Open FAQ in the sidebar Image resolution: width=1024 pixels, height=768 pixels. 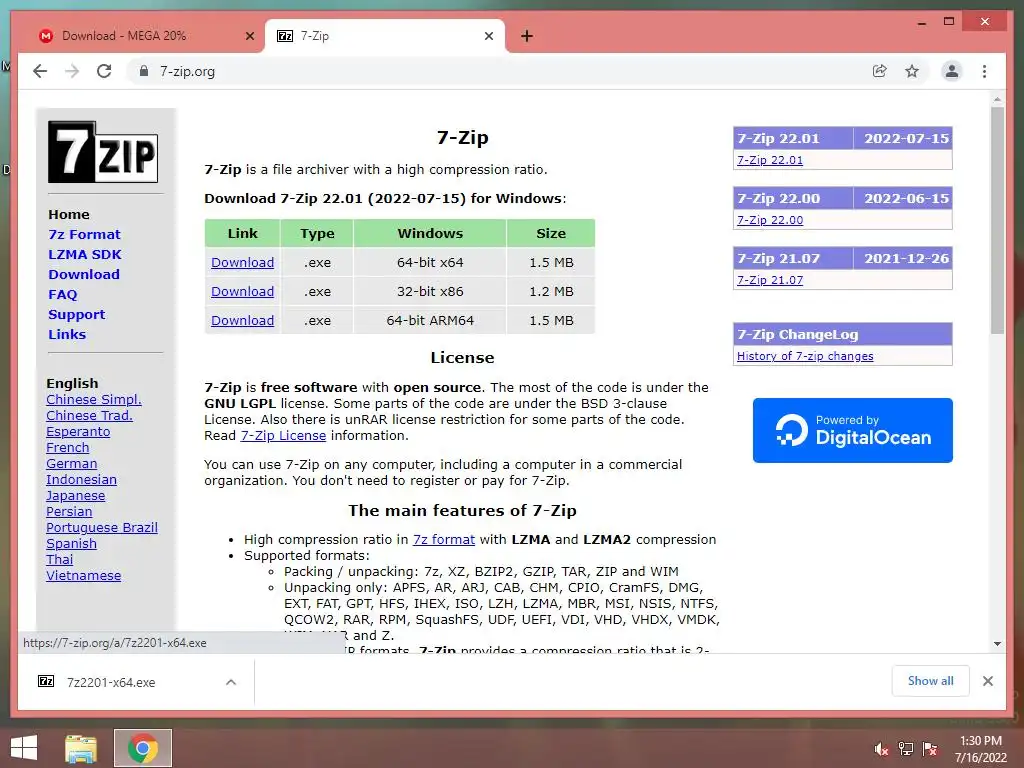(63, 295)
